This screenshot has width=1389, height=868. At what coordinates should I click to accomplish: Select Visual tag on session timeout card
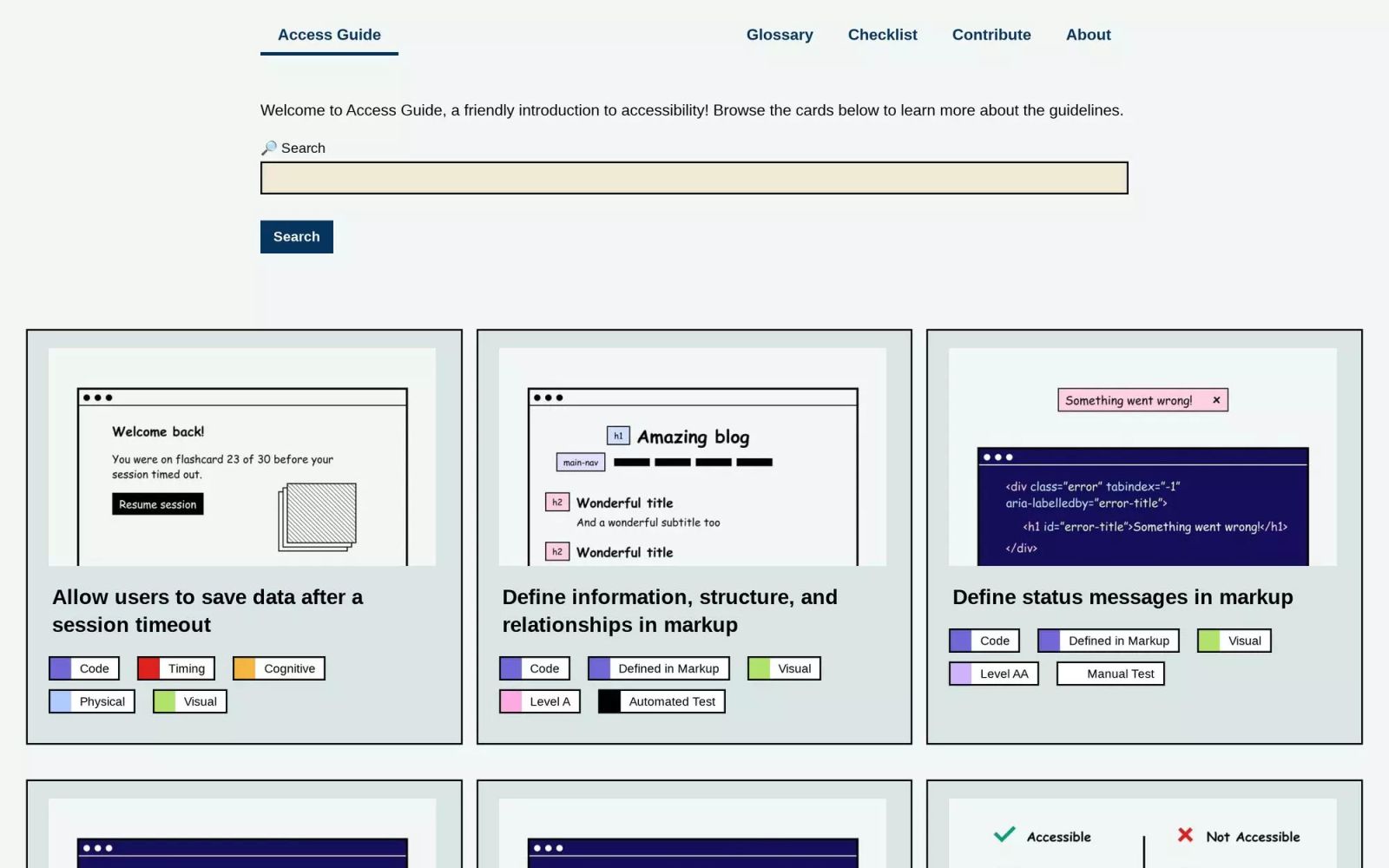click(190, 701)
